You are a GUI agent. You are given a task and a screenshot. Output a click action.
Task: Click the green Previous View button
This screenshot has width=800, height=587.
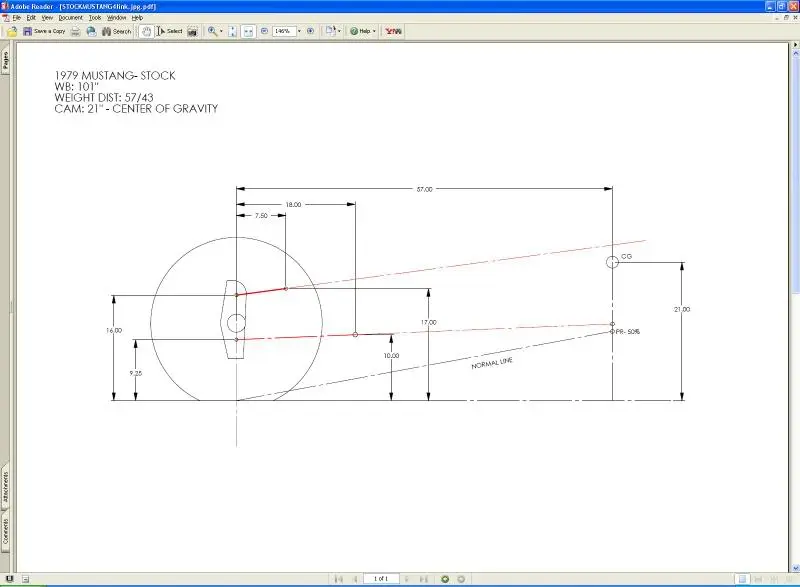click(445, 579)
